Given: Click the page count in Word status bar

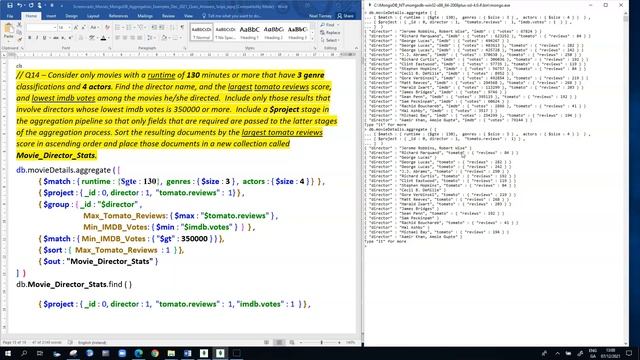Looking at the screenshot, I should tap(14, 342).
